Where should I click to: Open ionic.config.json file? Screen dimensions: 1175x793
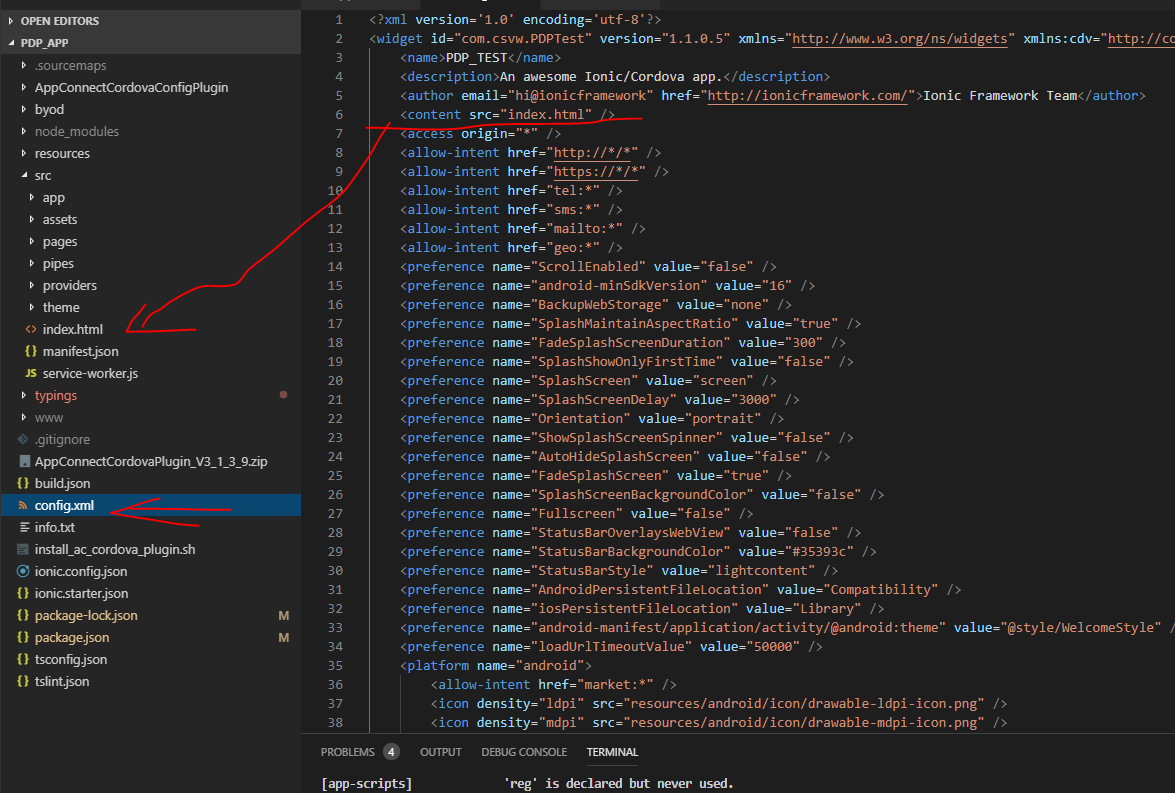(x=81, y=571)
